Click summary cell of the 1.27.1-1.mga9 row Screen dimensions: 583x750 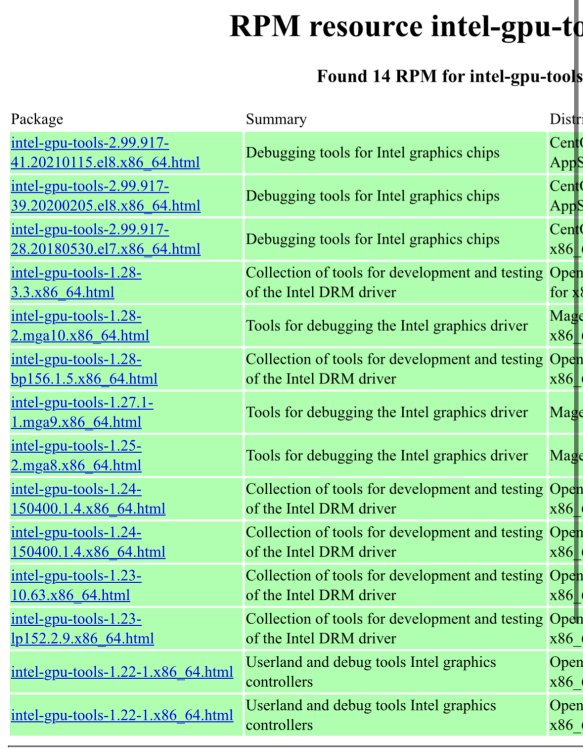(x=395, y=412)
